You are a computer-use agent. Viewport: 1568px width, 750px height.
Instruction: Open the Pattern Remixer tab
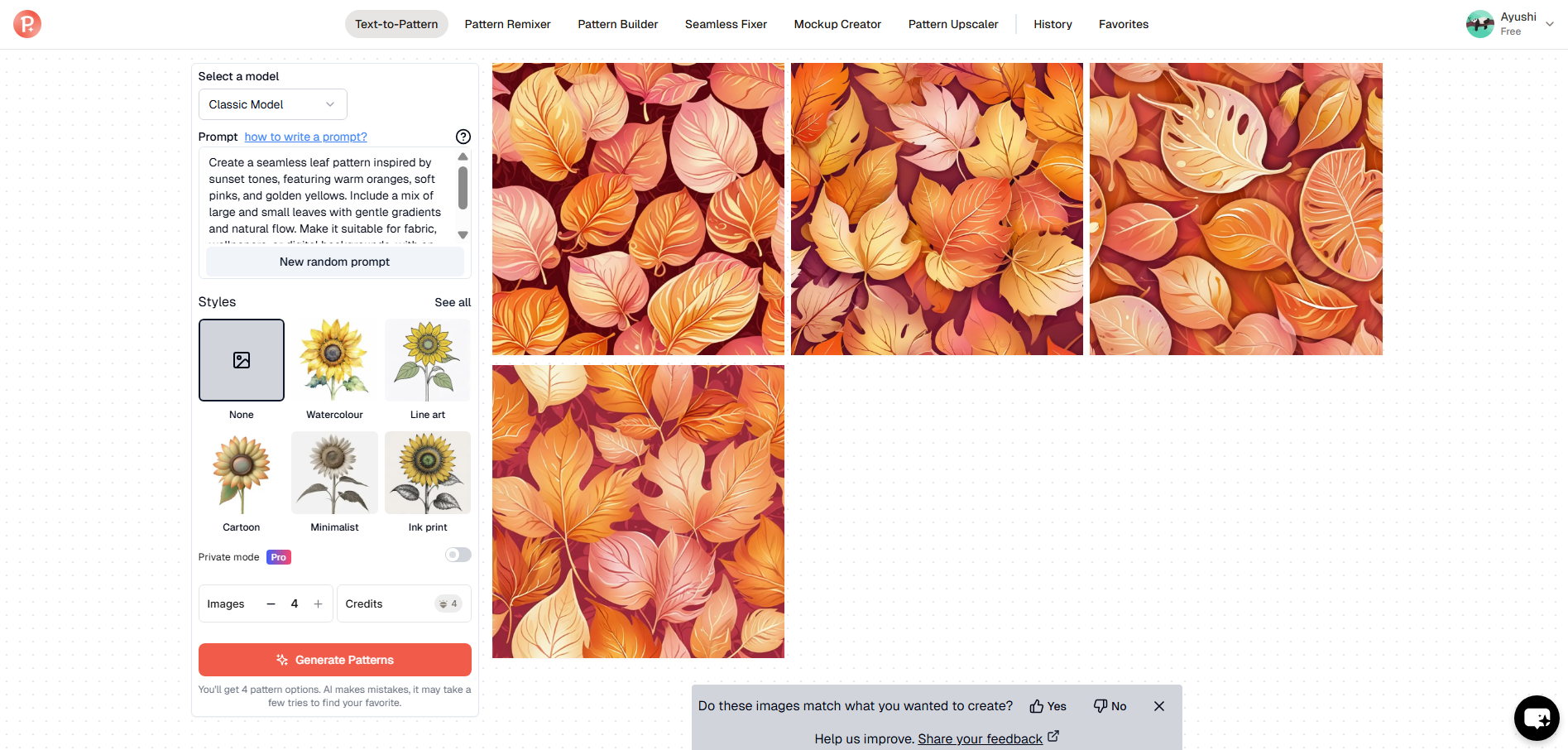click(507, 24)
